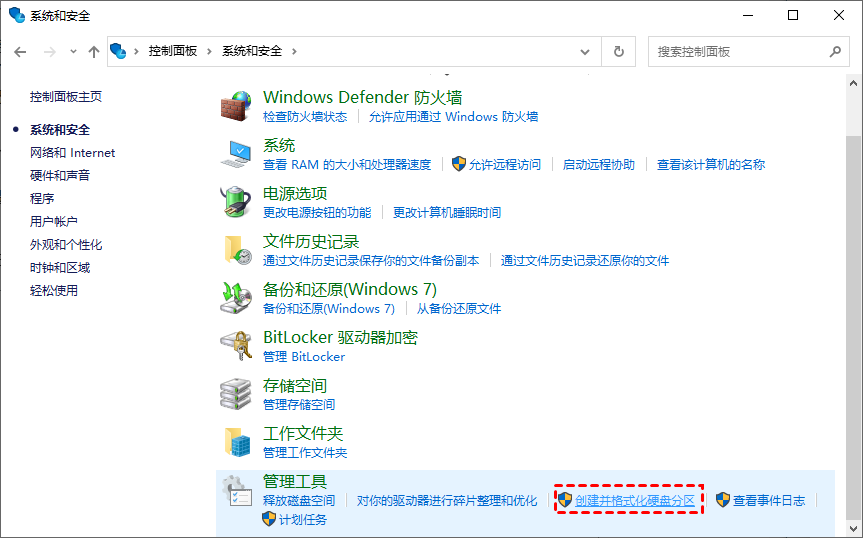The width and height of the screenshot is (863, 538).
Task: Expand the address bar history dropdown
Action: pyautogui.click(x=585, y=52)
